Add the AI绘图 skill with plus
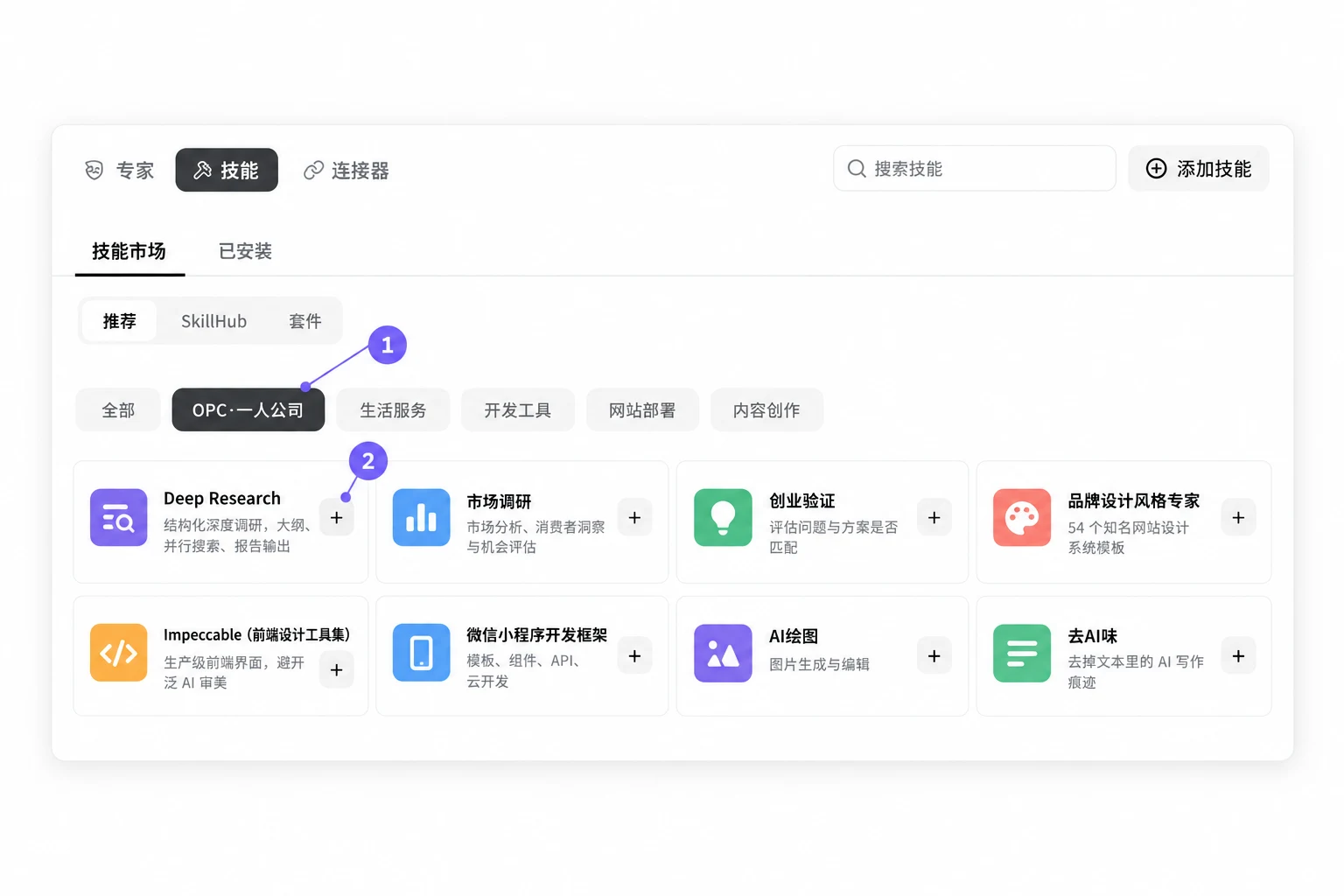This screenshot has height=896, width=1344. tap(934, 655)
